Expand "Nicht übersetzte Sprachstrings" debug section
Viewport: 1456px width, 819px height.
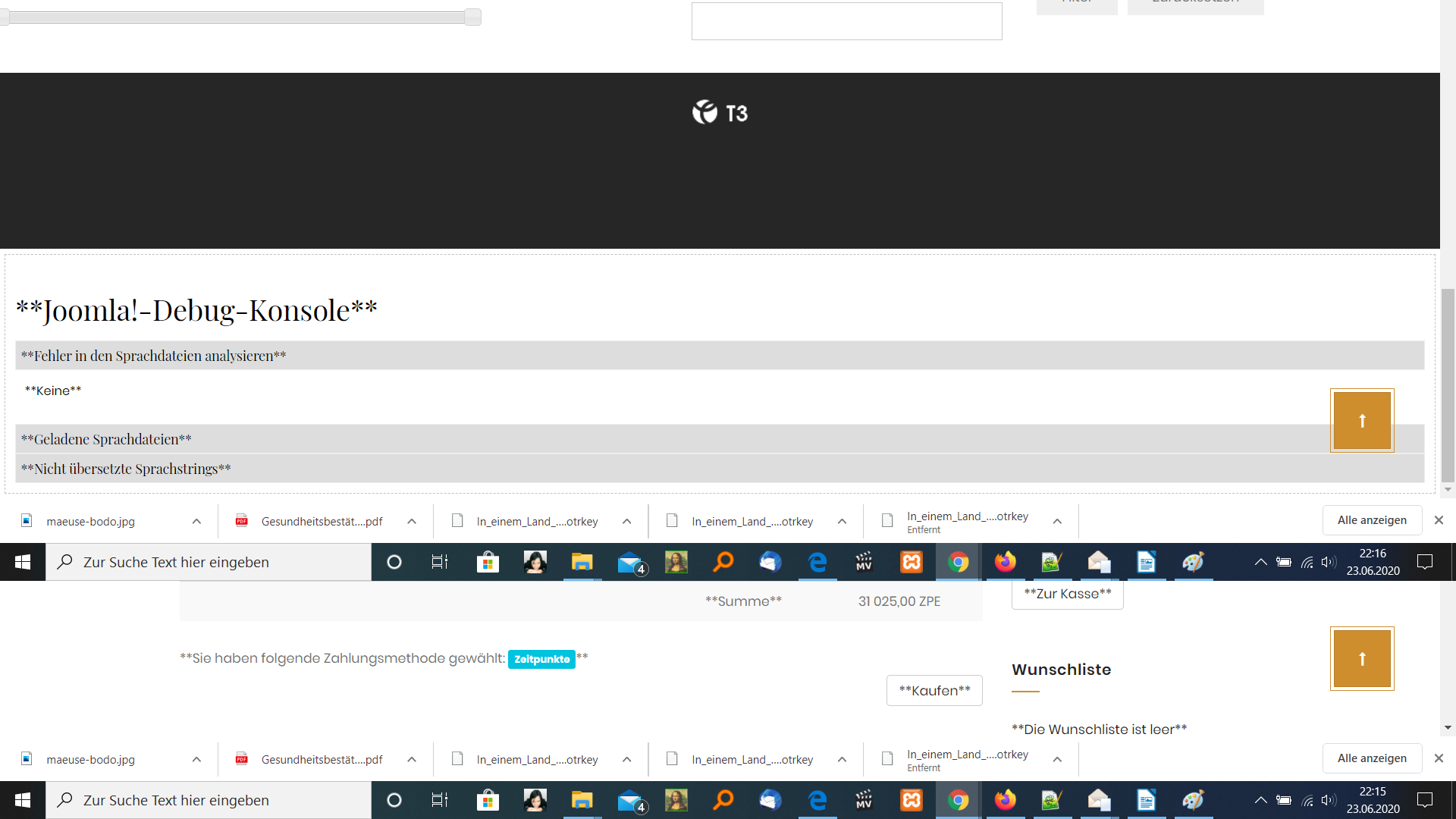pyautogui.click(x=126, y=469)
